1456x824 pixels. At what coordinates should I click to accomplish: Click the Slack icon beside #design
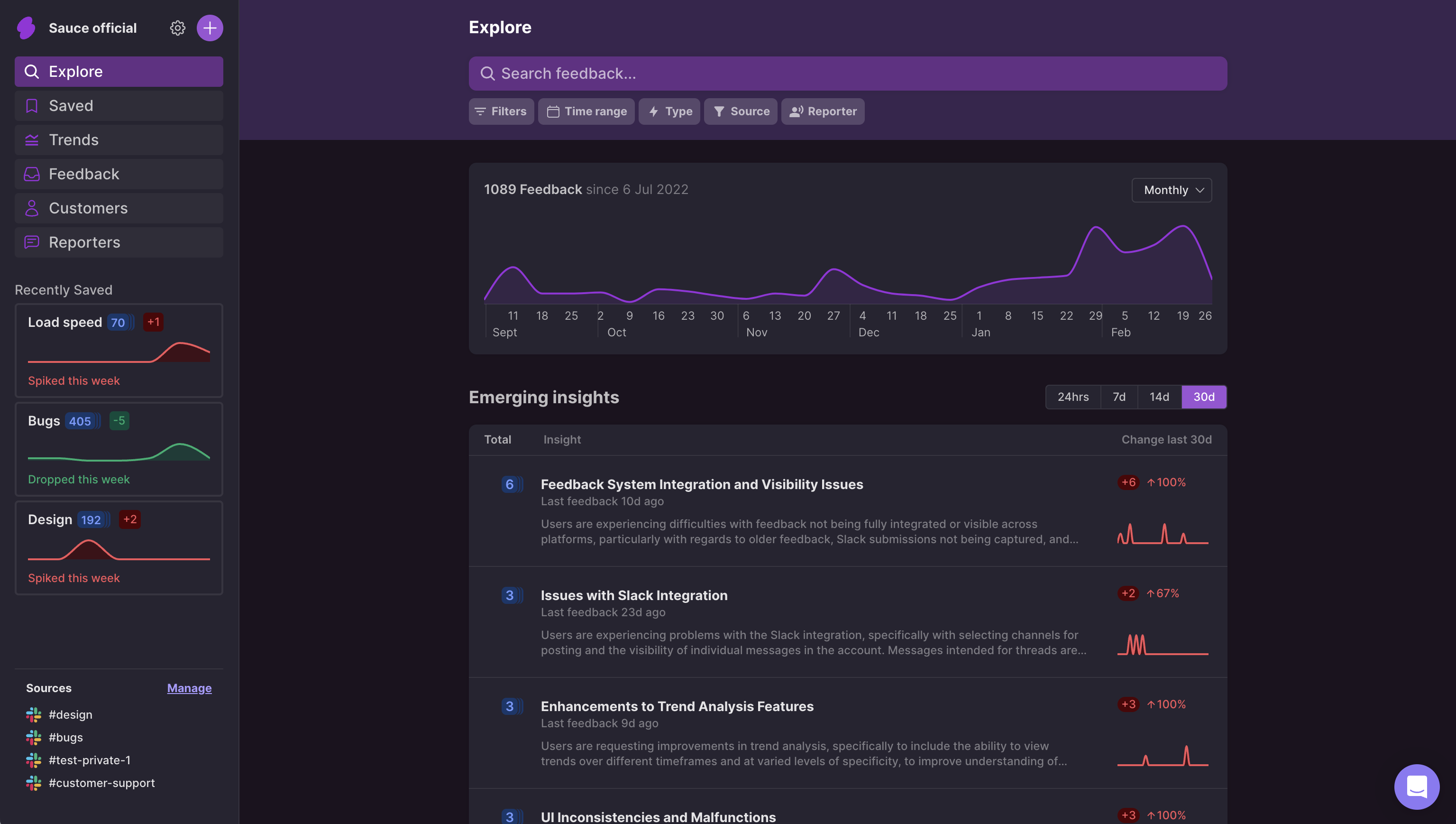pyautogui.click(x=33, y=715)
